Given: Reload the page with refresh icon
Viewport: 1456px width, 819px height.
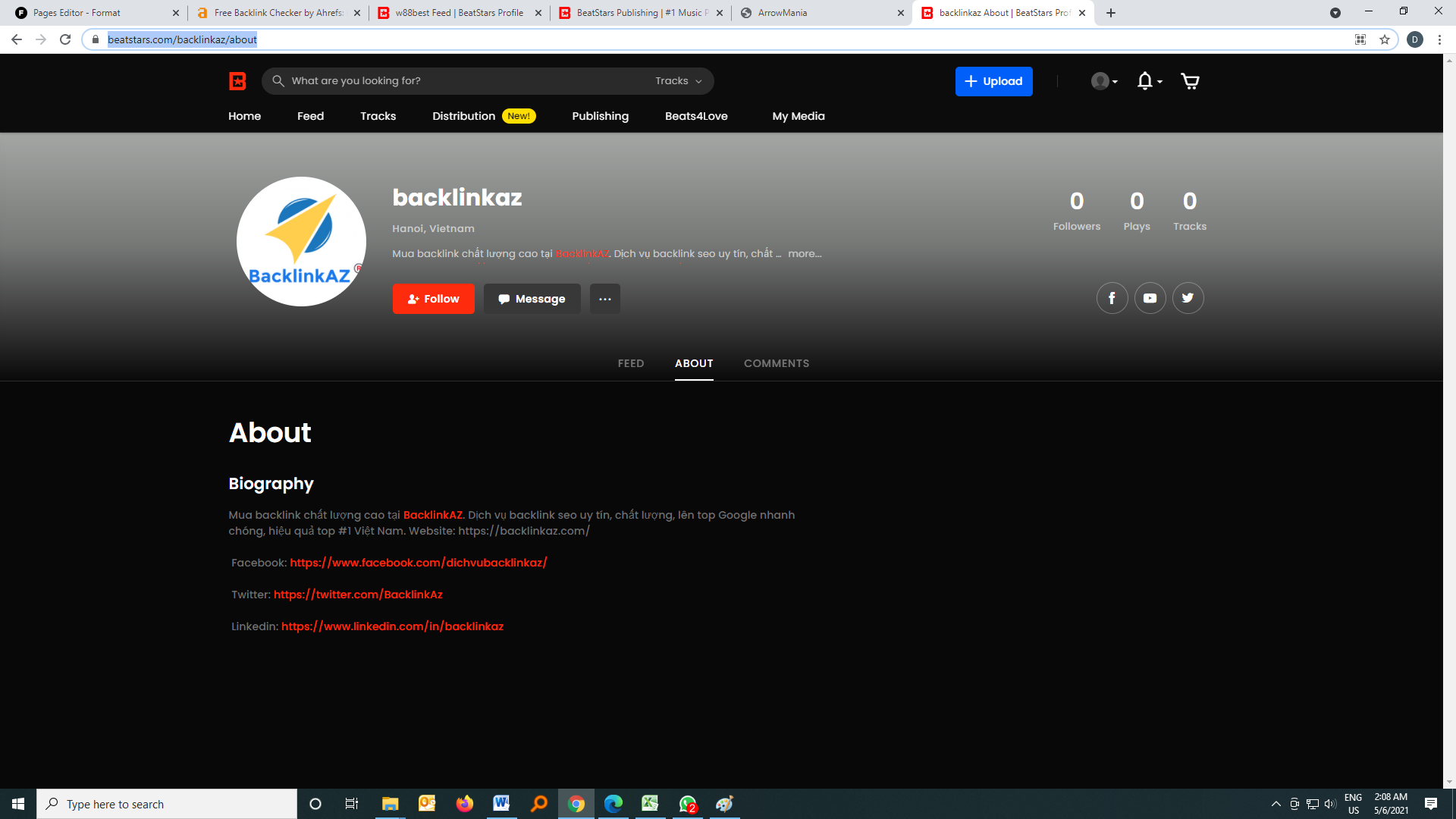Looking at the screenshot, I should click(65, 39).
